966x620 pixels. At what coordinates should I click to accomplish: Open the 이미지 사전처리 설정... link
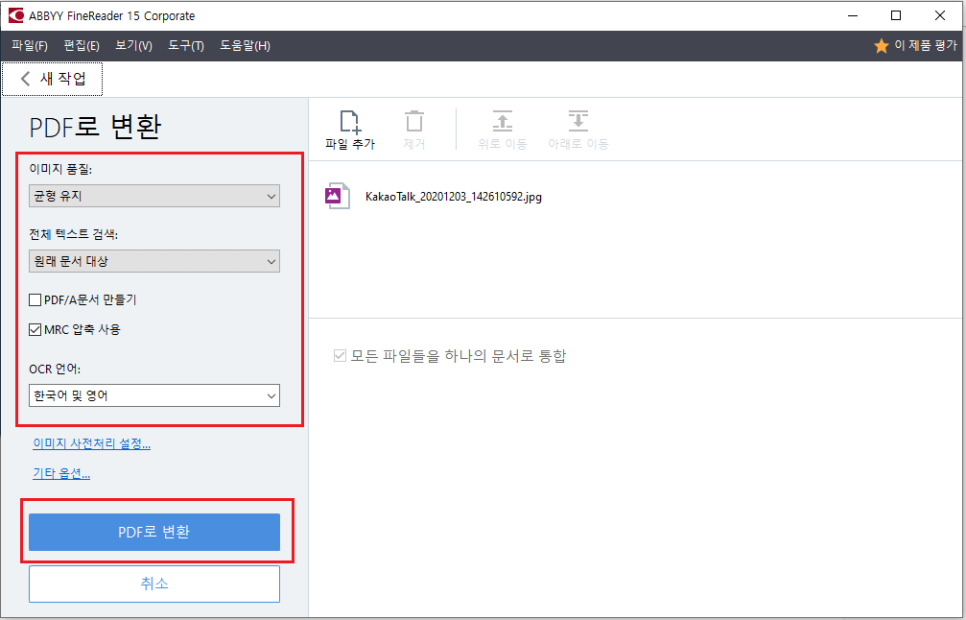pos(92,444)
